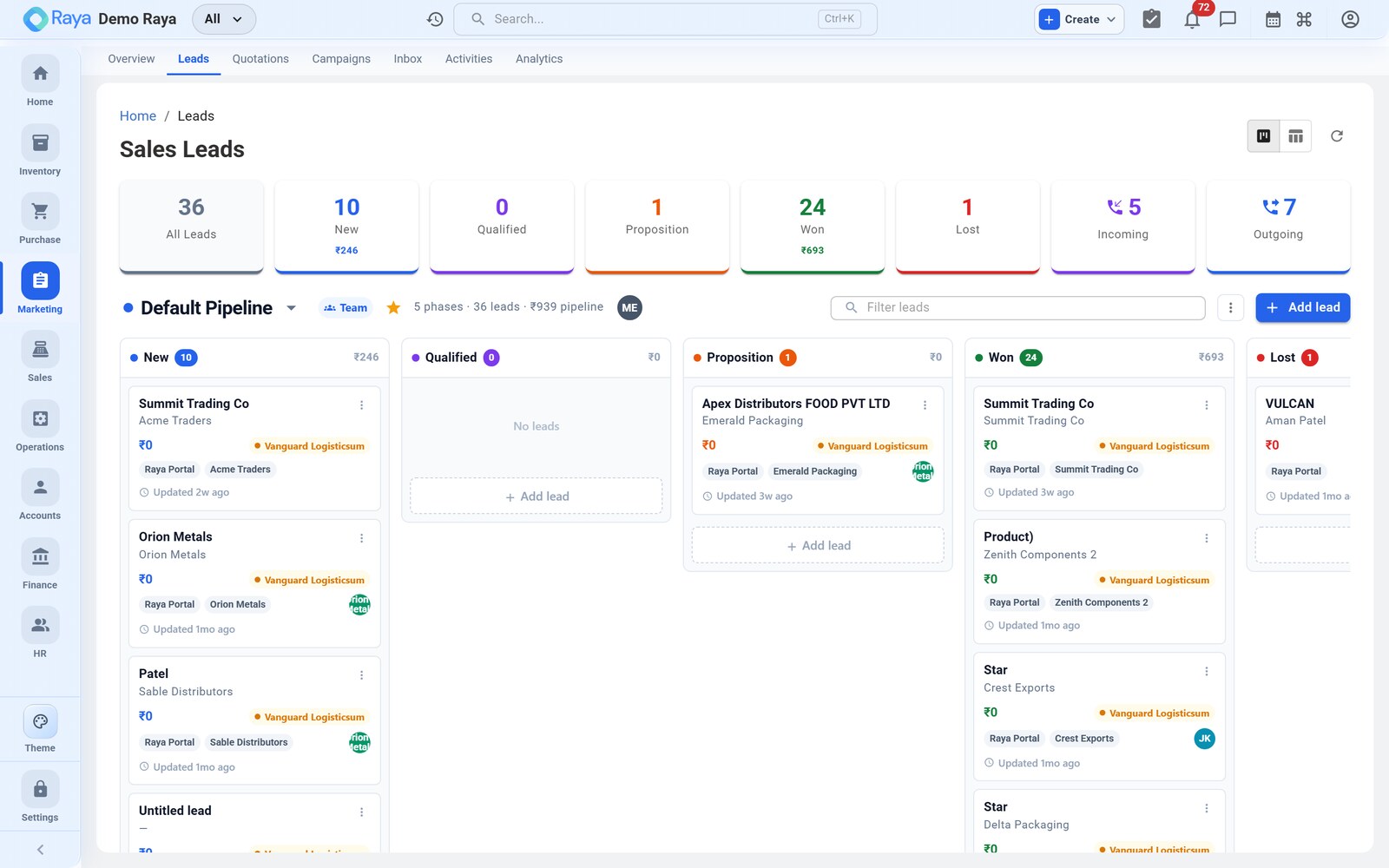Viewport: 1389px width, 868px height.
Task: Open menu for Untitled lead card
Action: pos(362,812)
